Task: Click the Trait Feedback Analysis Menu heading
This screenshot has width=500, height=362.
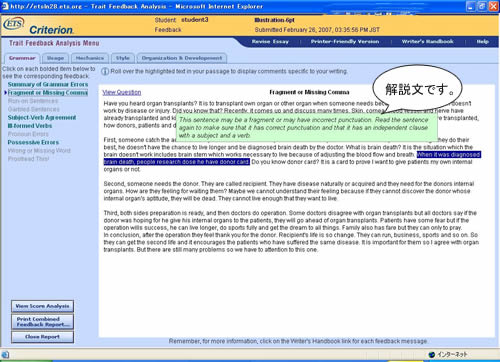Action: click(x=54, y=43)
